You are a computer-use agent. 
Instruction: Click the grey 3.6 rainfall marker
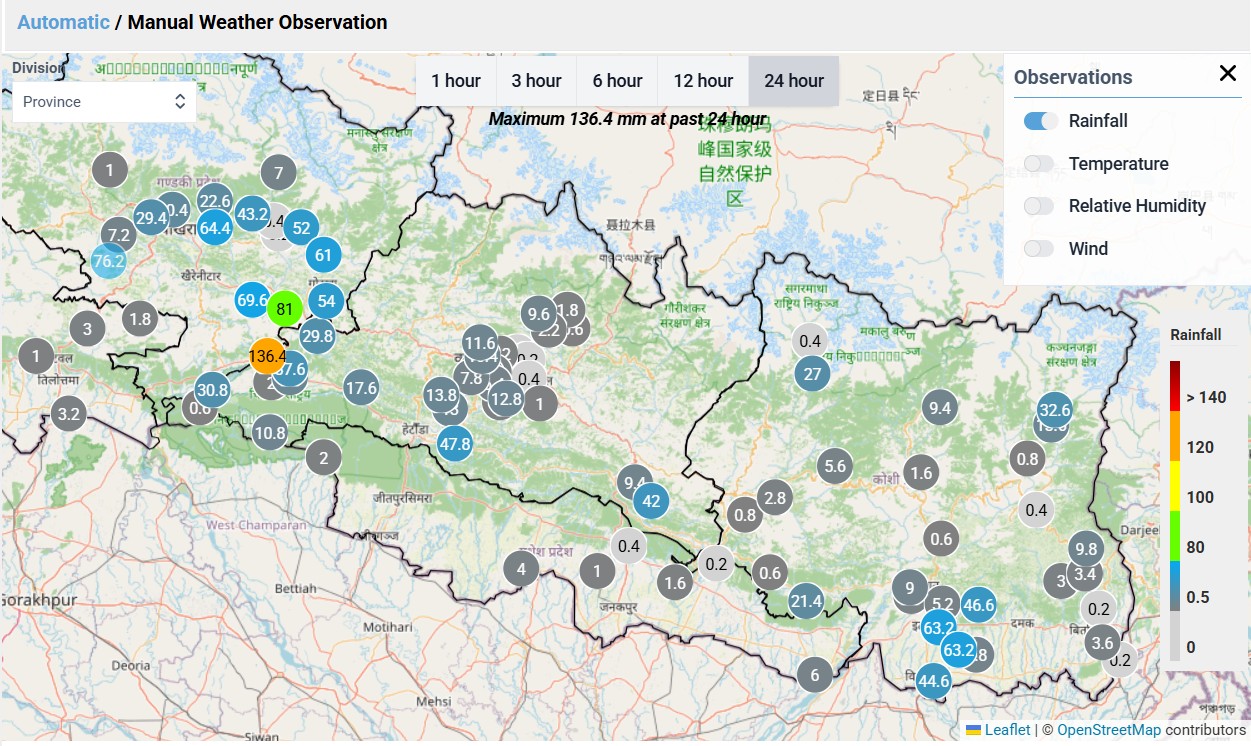pos(1103,643)
